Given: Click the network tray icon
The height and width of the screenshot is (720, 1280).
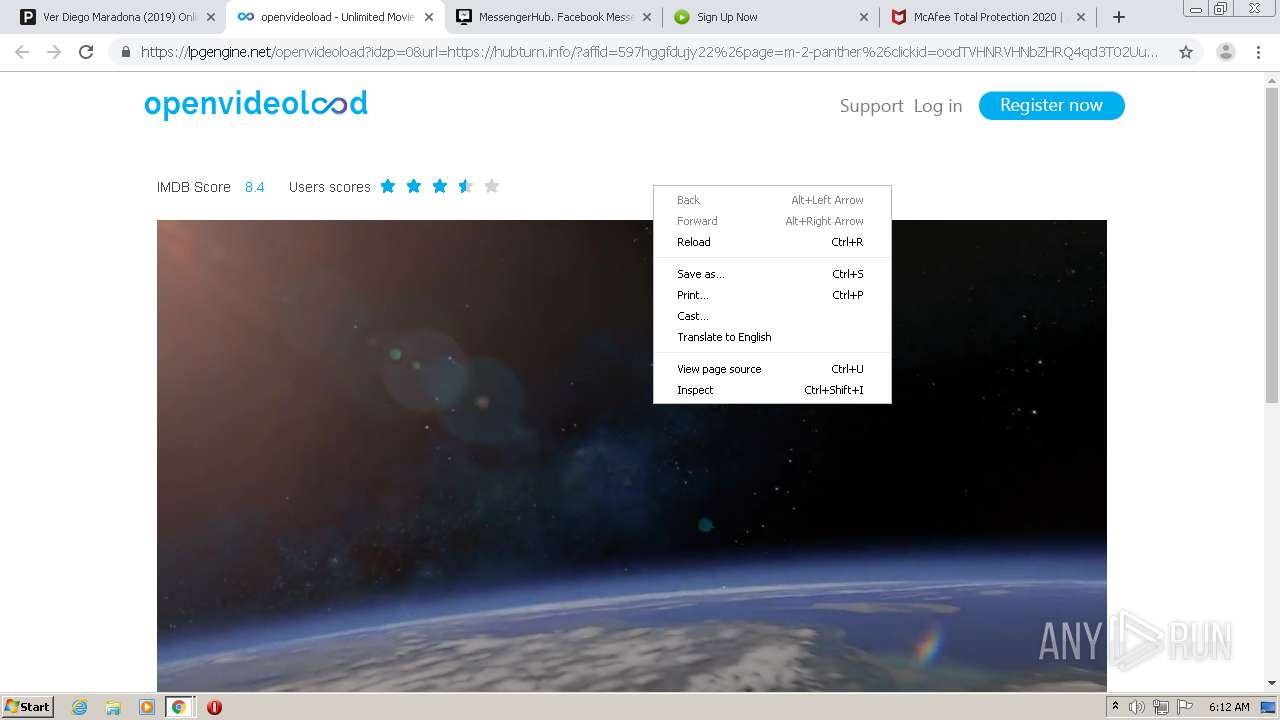Looking at the screenshot, I should 1161,707.
